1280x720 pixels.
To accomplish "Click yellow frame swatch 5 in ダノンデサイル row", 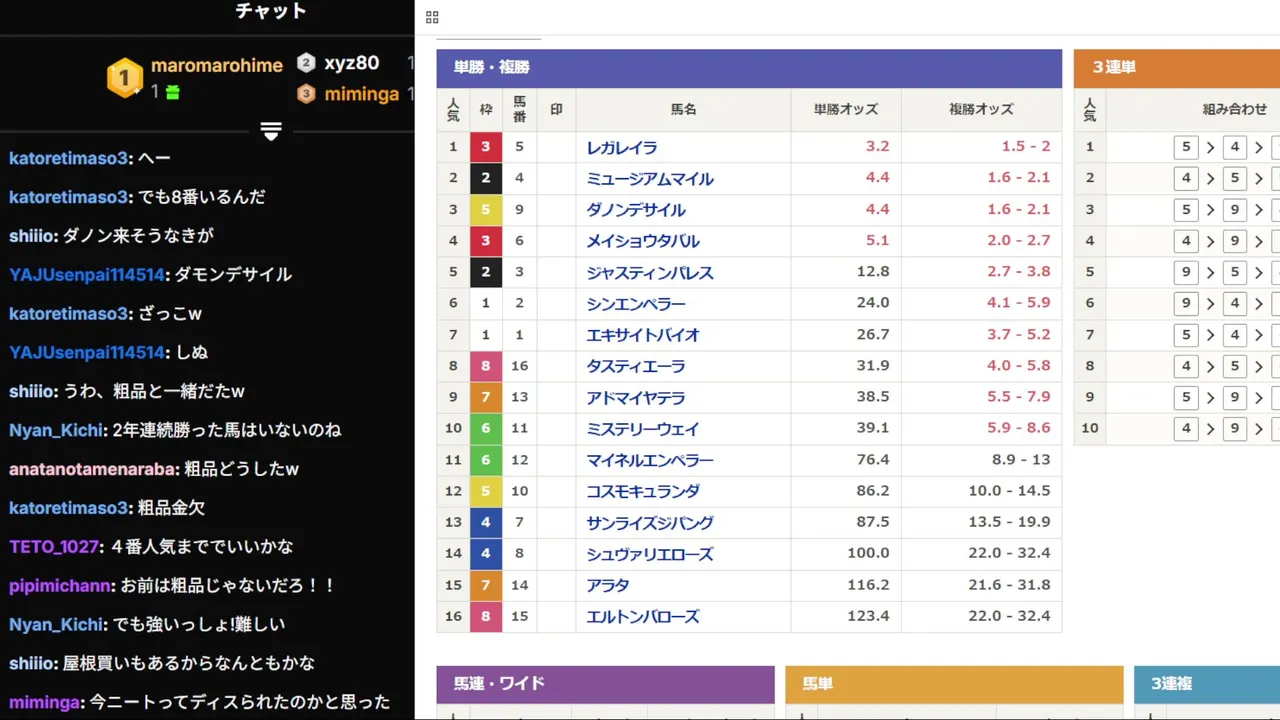I will click(485, 210).
